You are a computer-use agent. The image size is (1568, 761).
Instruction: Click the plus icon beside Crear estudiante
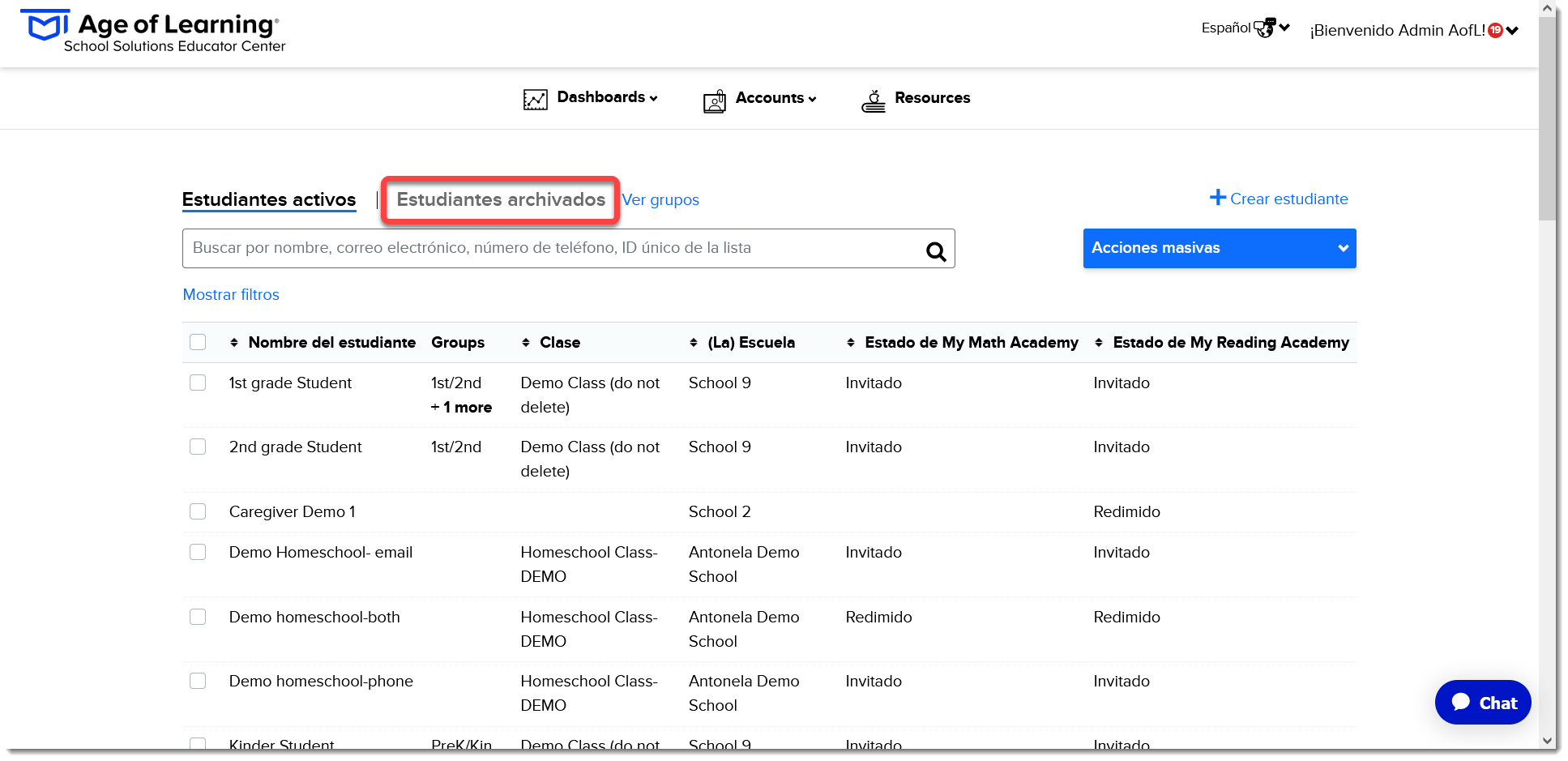pyautogui.click(x=1218, y=197)
